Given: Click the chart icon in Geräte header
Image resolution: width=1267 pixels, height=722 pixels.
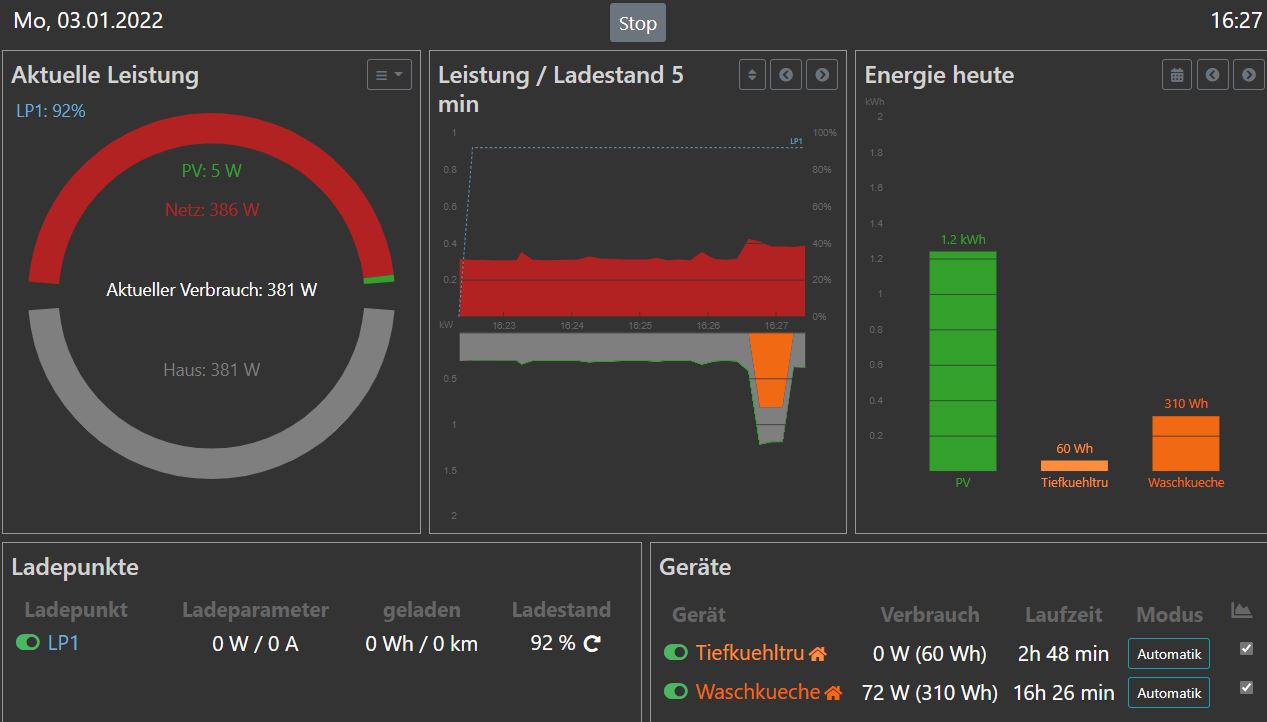Looking at the screenshot, I should coord(1241,610).
